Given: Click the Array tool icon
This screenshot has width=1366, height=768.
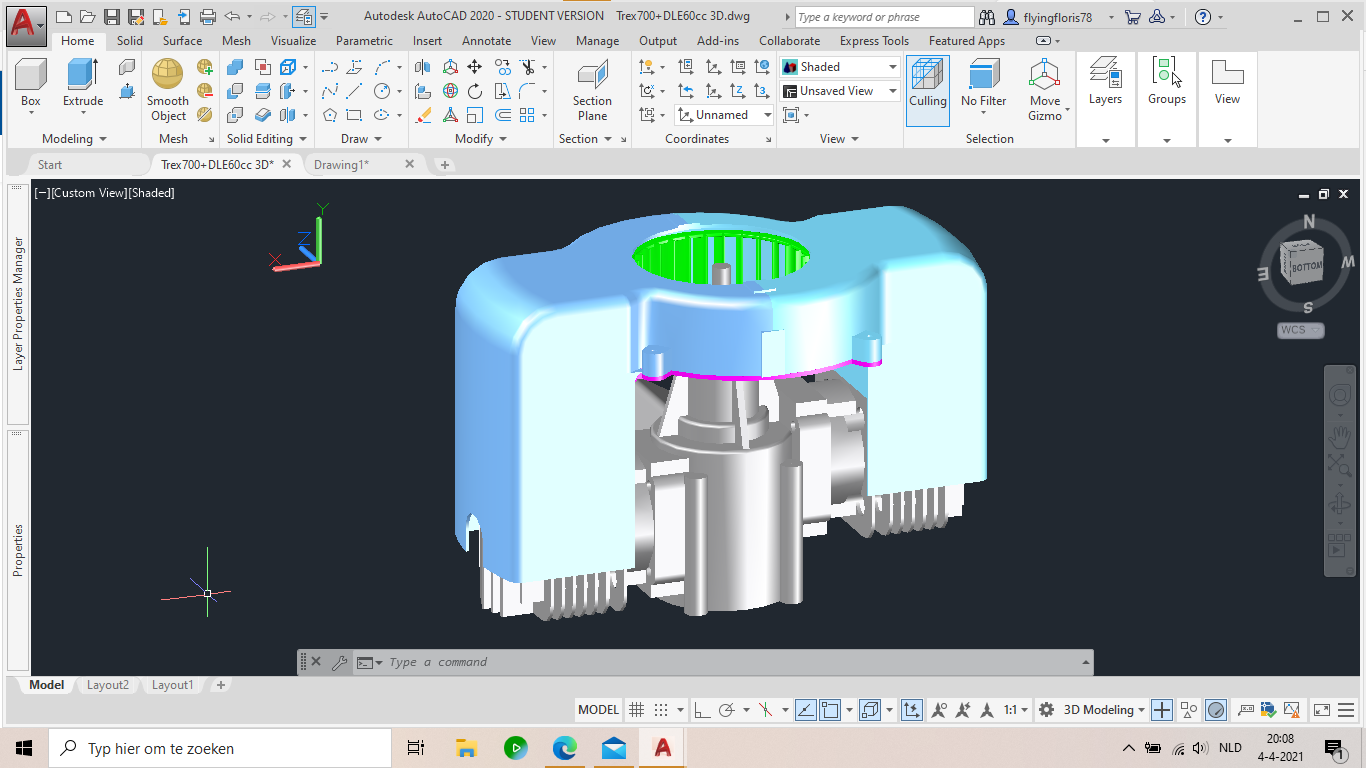Looking at the screenshot, I should pos(527,115).
